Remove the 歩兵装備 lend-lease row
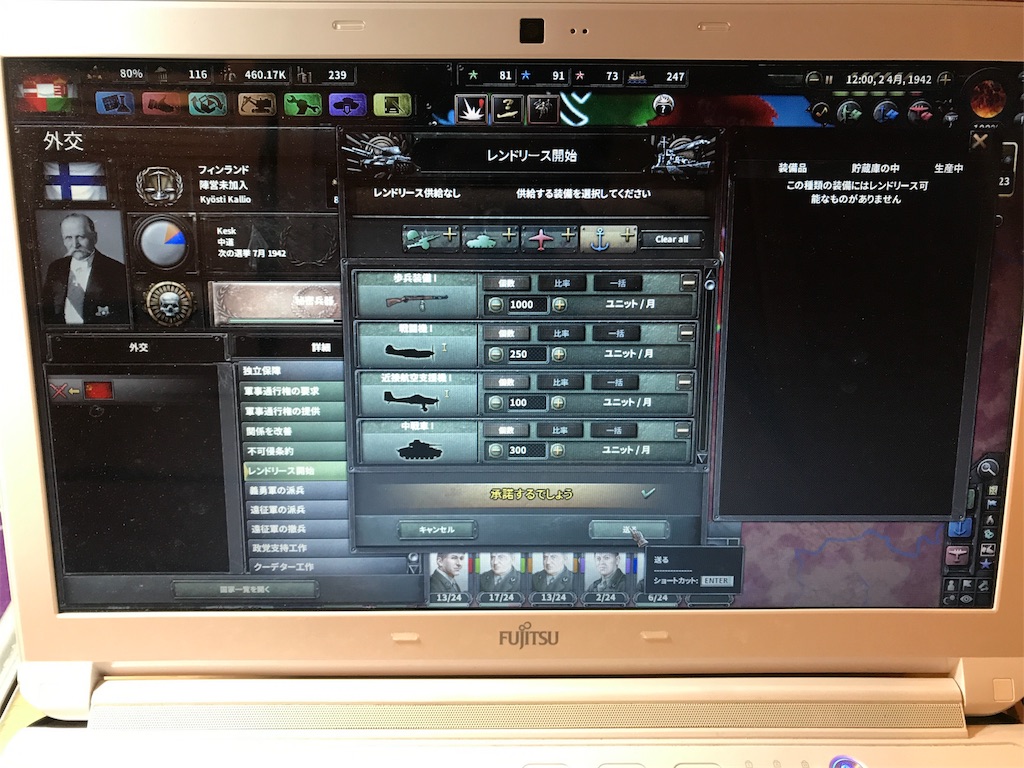The height and width of the screenshot is (768, 1024). point(688,282)
